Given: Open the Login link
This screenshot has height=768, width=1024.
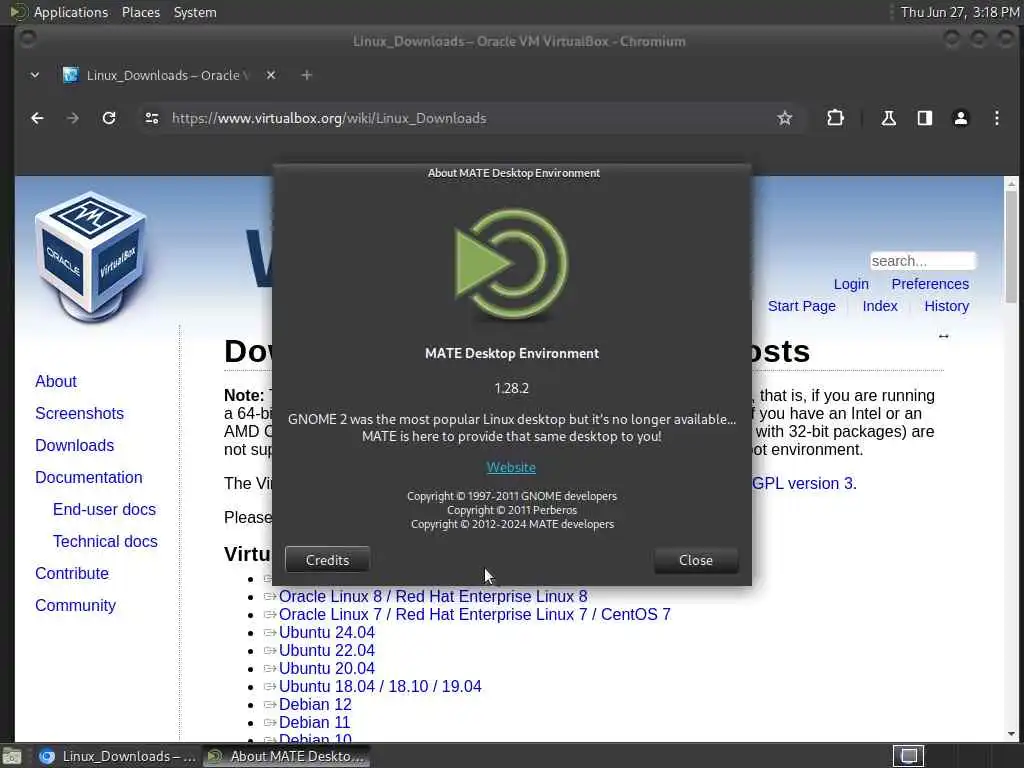Looking at the screenshot, I should click(x=851, y=284).
